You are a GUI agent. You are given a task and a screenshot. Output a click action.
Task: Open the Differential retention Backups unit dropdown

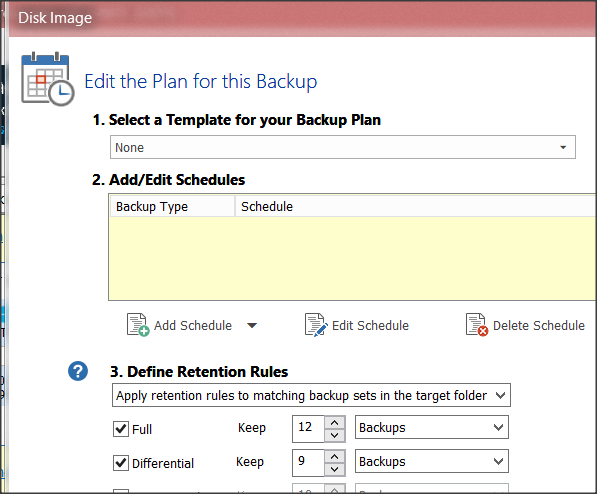pyautogui.click(x=432, y=461)
